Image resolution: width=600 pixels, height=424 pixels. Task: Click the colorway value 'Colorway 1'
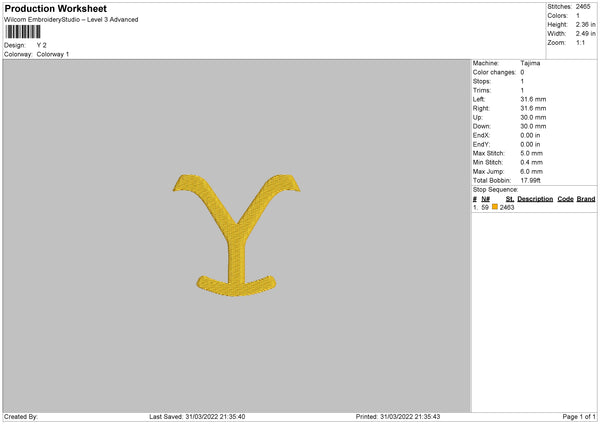(x=53, y=54)
